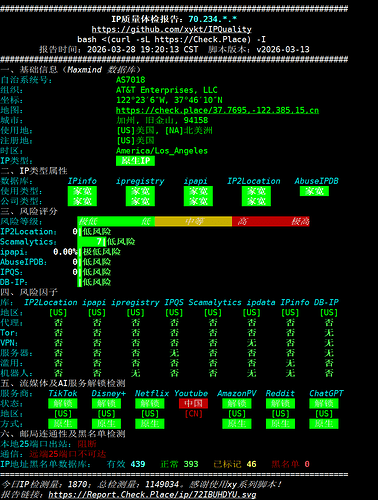Viewport: 378px width, 500px height.
Task: Click the yellow 中等 segment of risk bar
Action: tap(193, 221)
